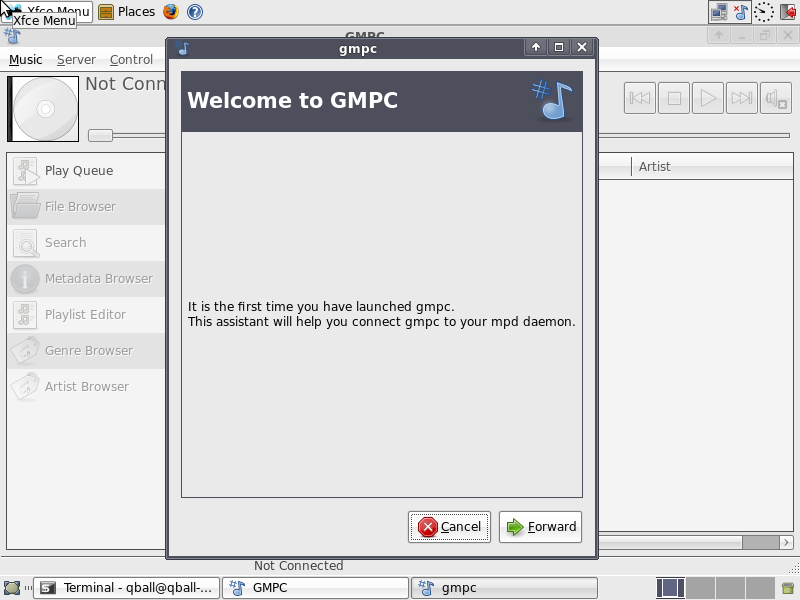Screen dimensions: 800x600
Task: Click the Search magnifier icon
Action: click(x=25, y=243)
